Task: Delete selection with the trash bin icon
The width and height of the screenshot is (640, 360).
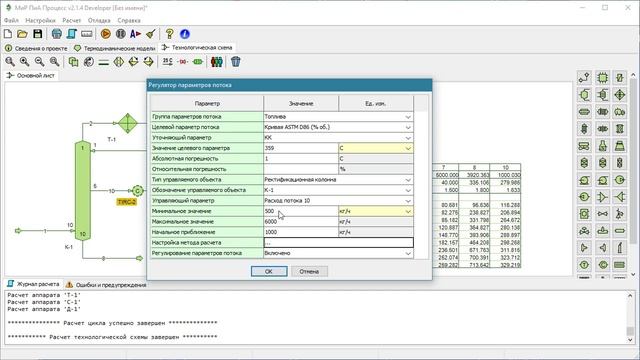Action: [x=236, y=62]
